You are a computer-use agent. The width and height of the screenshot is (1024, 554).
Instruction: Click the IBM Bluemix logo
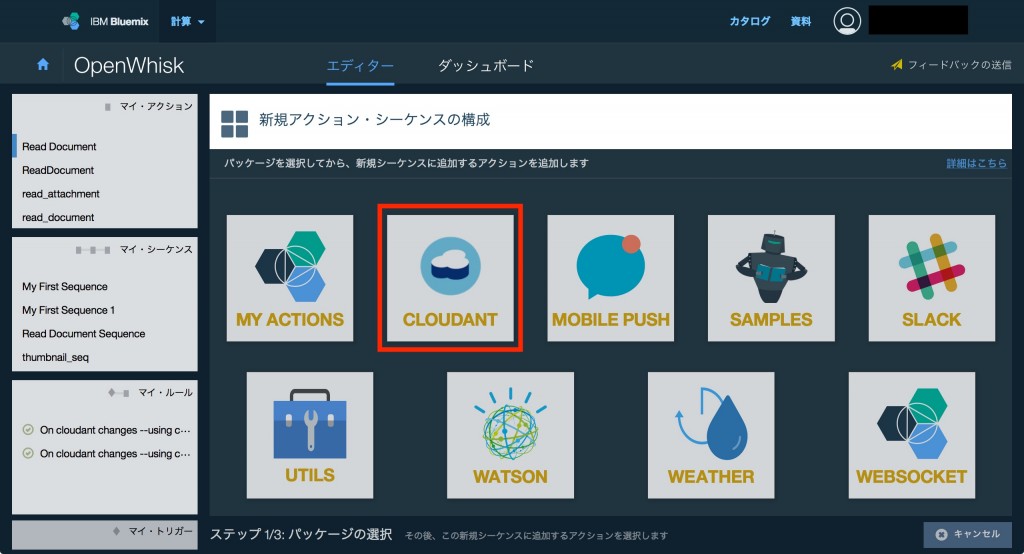pyautogui.click(x=106, y=22)
